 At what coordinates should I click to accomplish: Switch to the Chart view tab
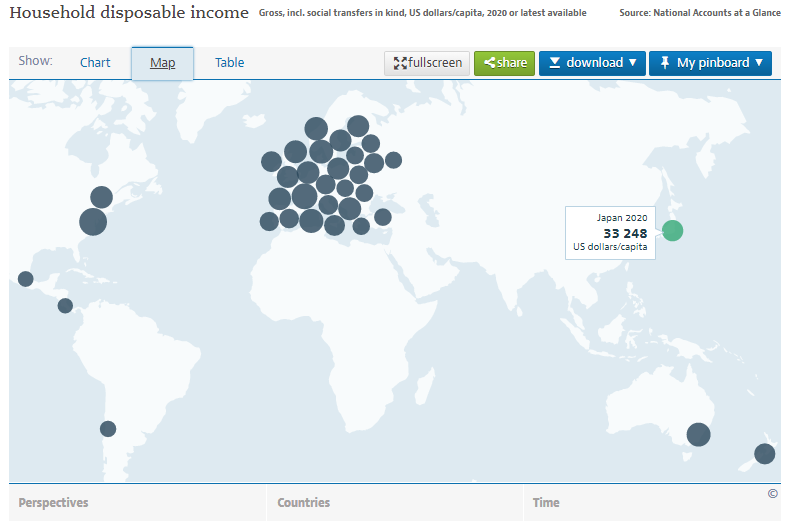pyautogui.click(x=95, y=63)
